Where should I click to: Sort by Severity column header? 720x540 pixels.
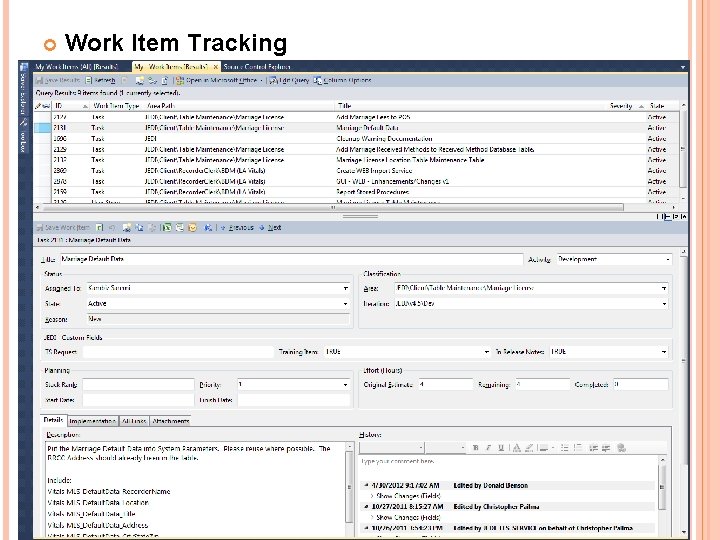[x=626, y=106]
